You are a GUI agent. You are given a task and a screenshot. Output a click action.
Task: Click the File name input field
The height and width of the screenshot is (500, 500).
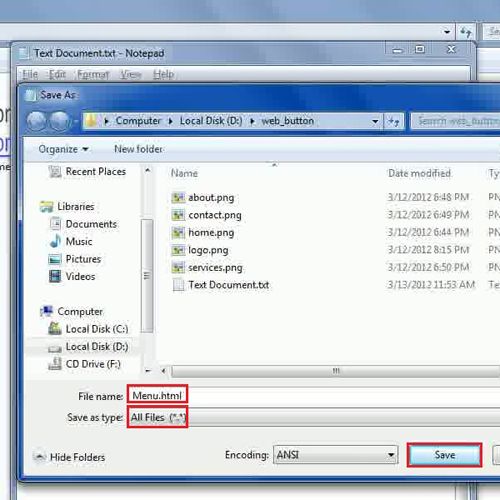tap(313, 396)
